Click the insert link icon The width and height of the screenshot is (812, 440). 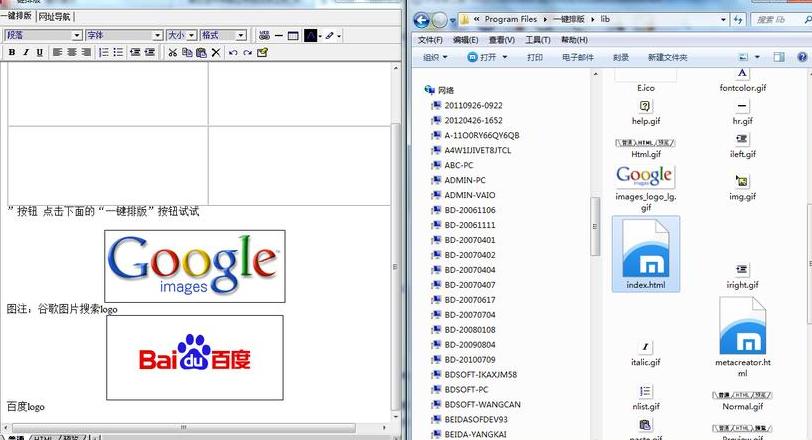[x=264, y=35]
